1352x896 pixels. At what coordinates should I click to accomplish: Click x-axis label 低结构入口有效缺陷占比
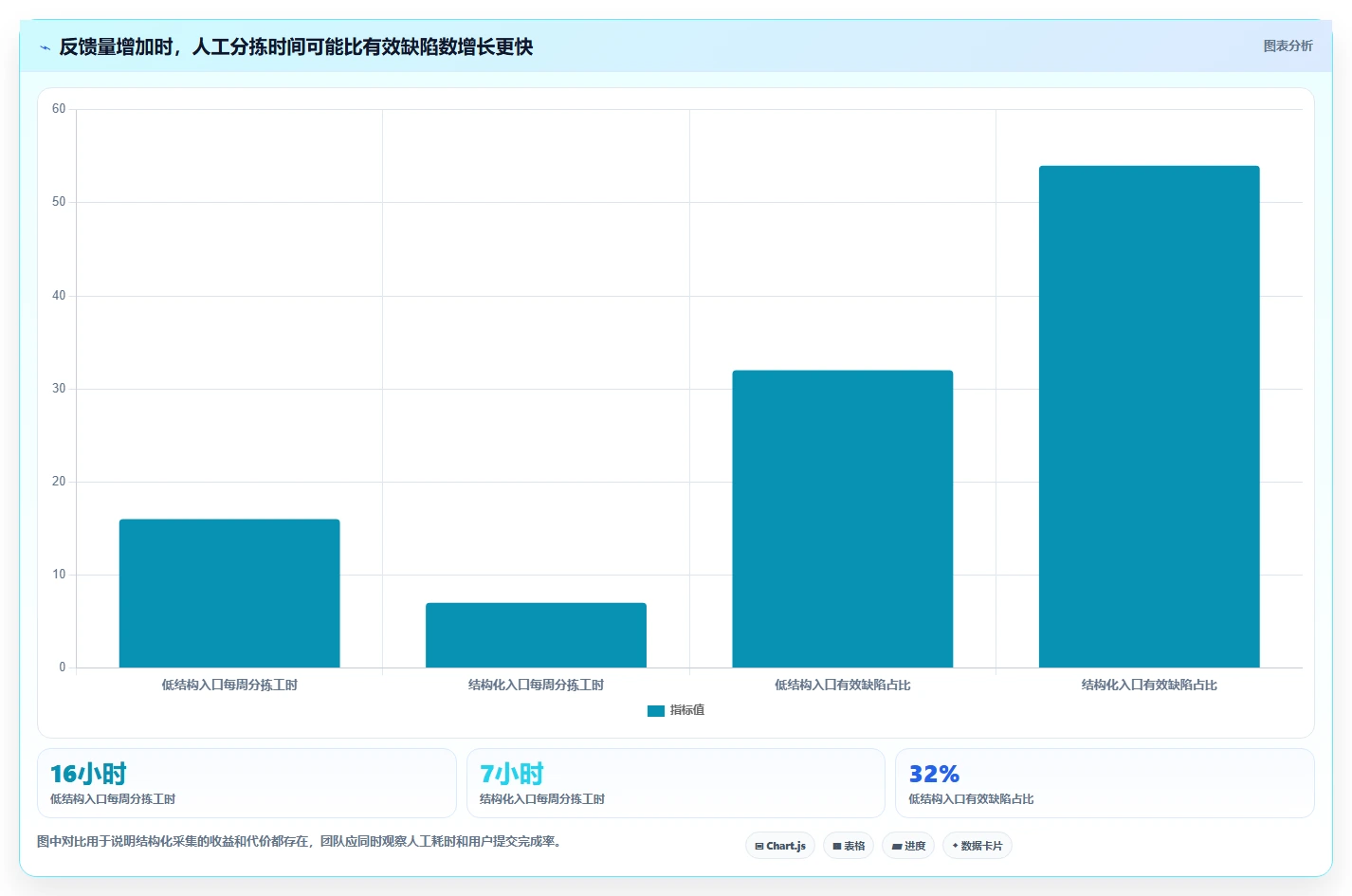843,685
